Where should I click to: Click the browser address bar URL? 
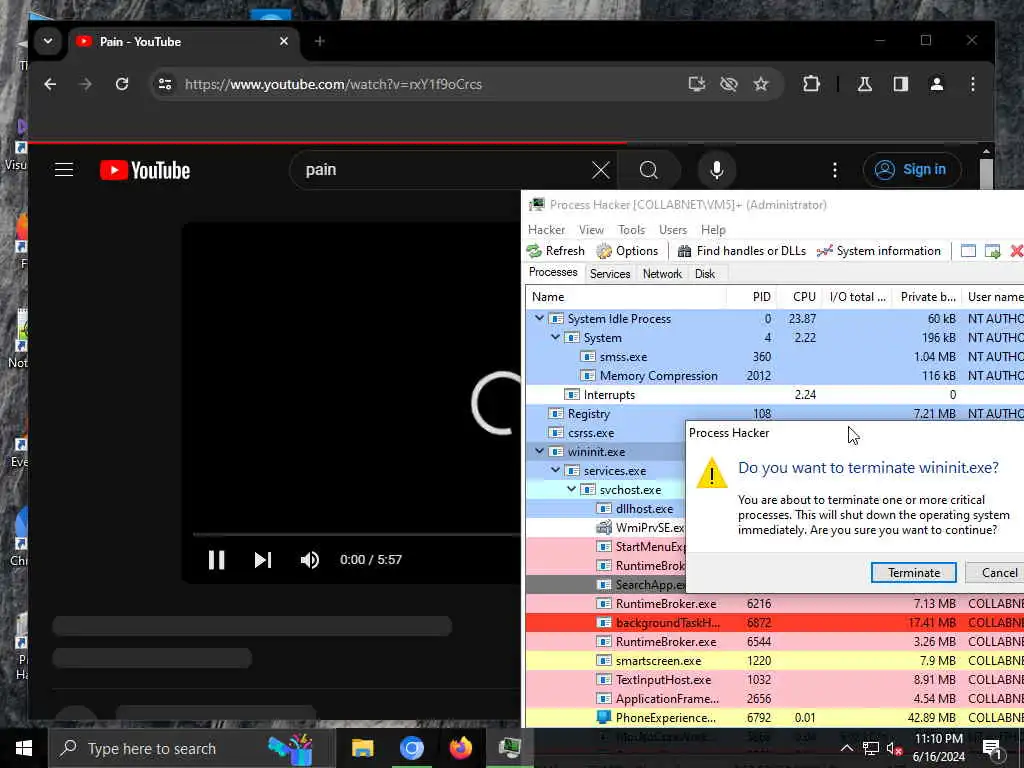pyautogui.click(x=333, y=84)
